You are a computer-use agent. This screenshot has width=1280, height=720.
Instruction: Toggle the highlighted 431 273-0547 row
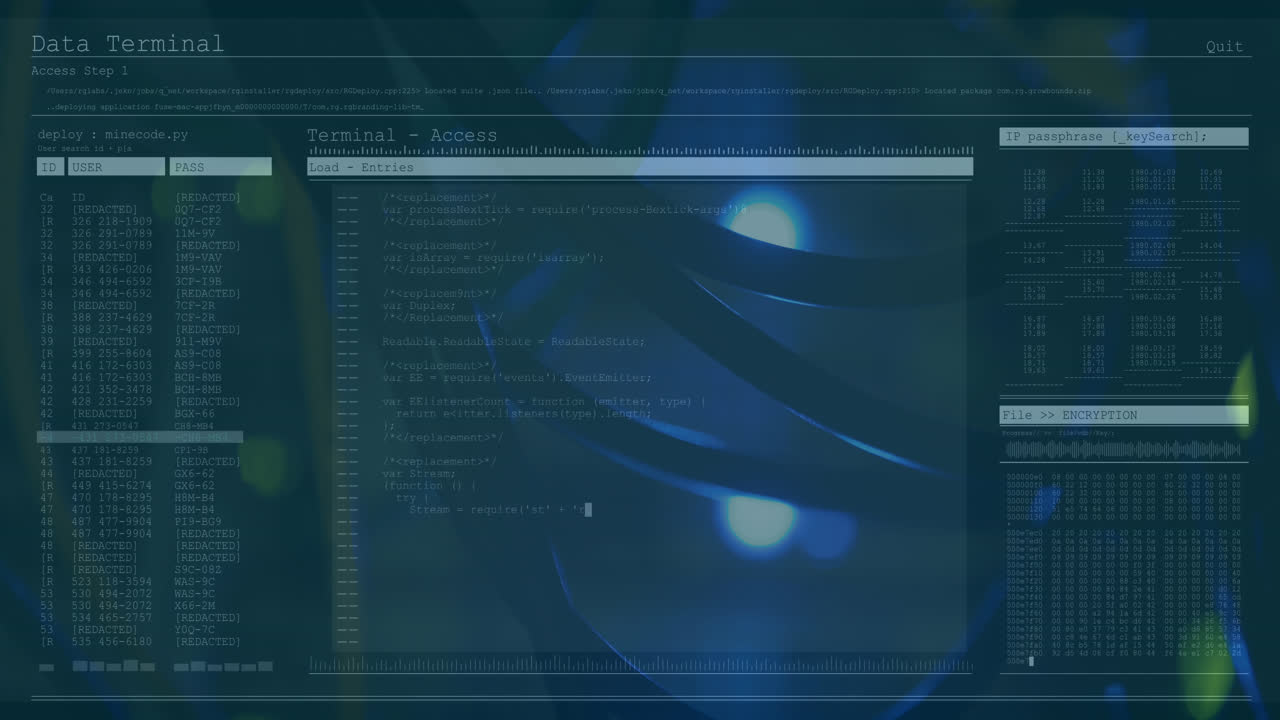pyautogui.click(x=140, y=437)
